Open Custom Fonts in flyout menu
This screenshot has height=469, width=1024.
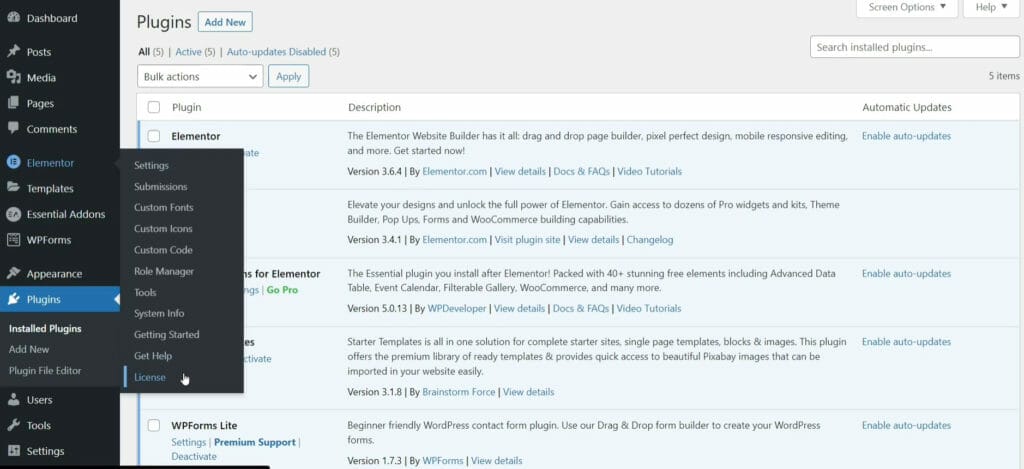coord(164,207)
